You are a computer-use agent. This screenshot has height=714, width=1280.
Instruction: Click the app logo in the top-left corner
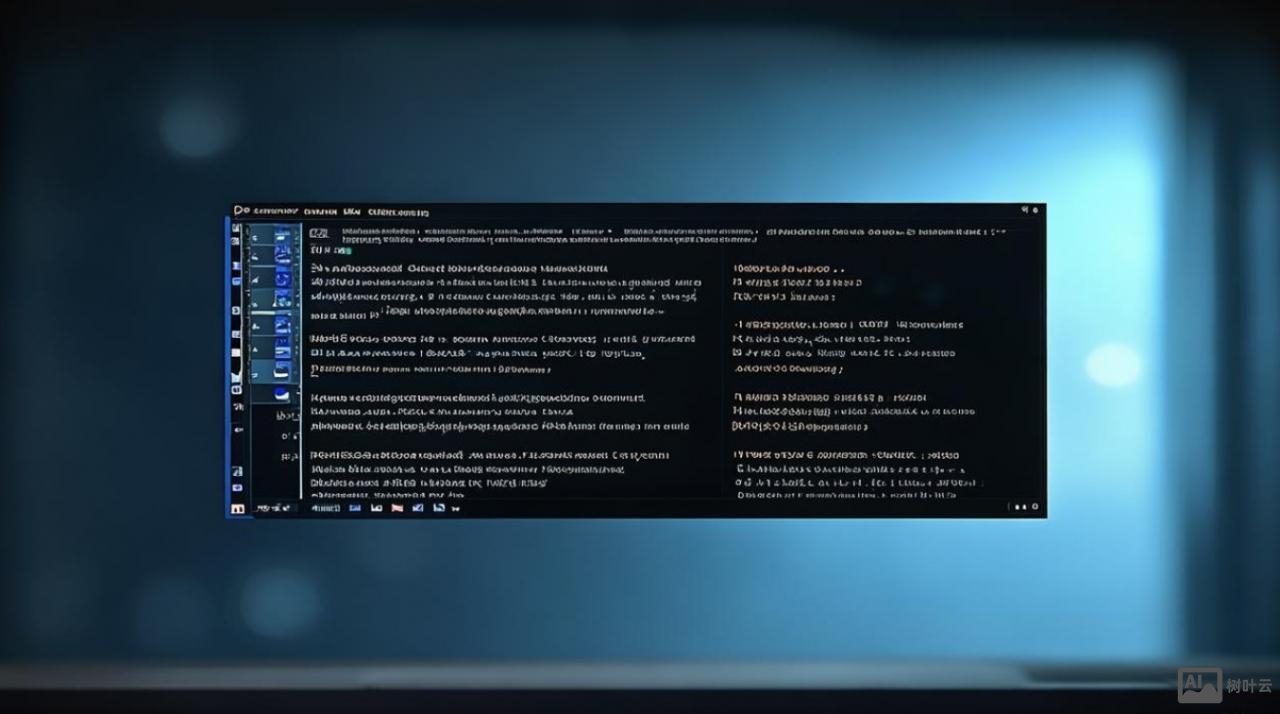(240, 210)
